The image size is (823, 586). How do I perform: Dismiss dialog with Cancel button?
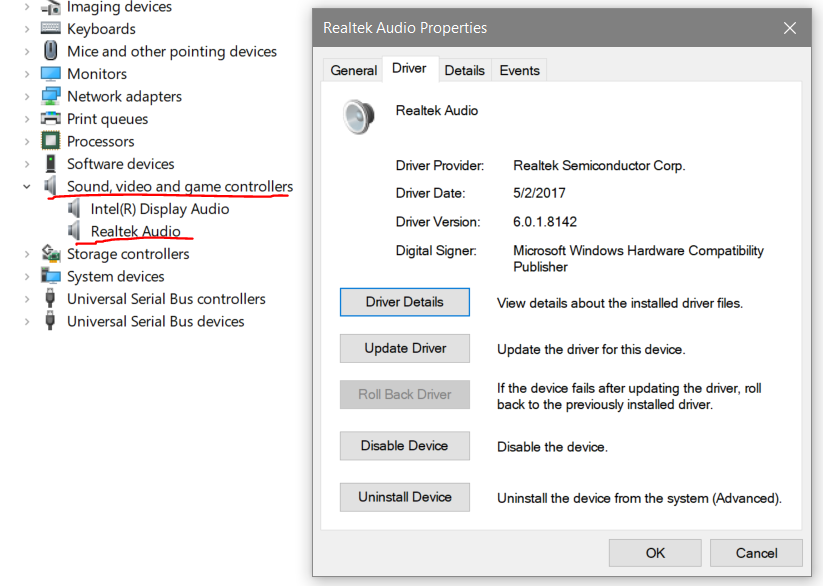tap(756, 553)
